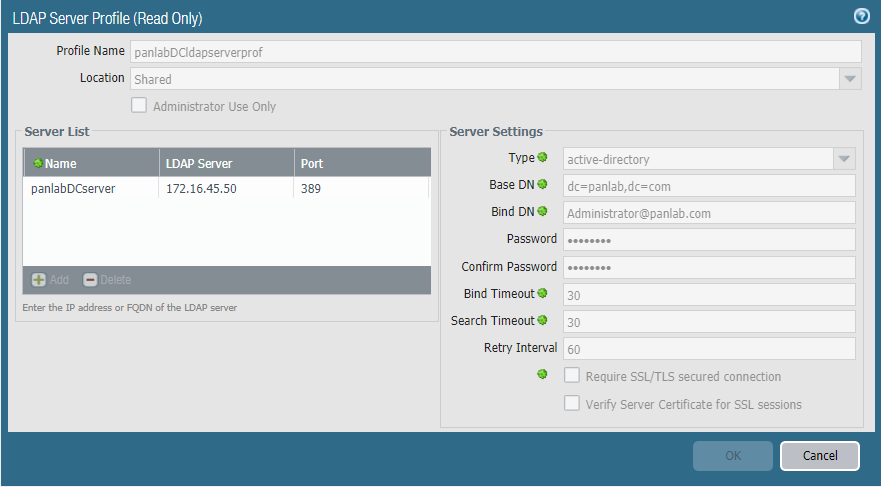Click the green indicator beside Search Timeout
The width and height of the screenshot is (881, 487).
tap(542, 320)
